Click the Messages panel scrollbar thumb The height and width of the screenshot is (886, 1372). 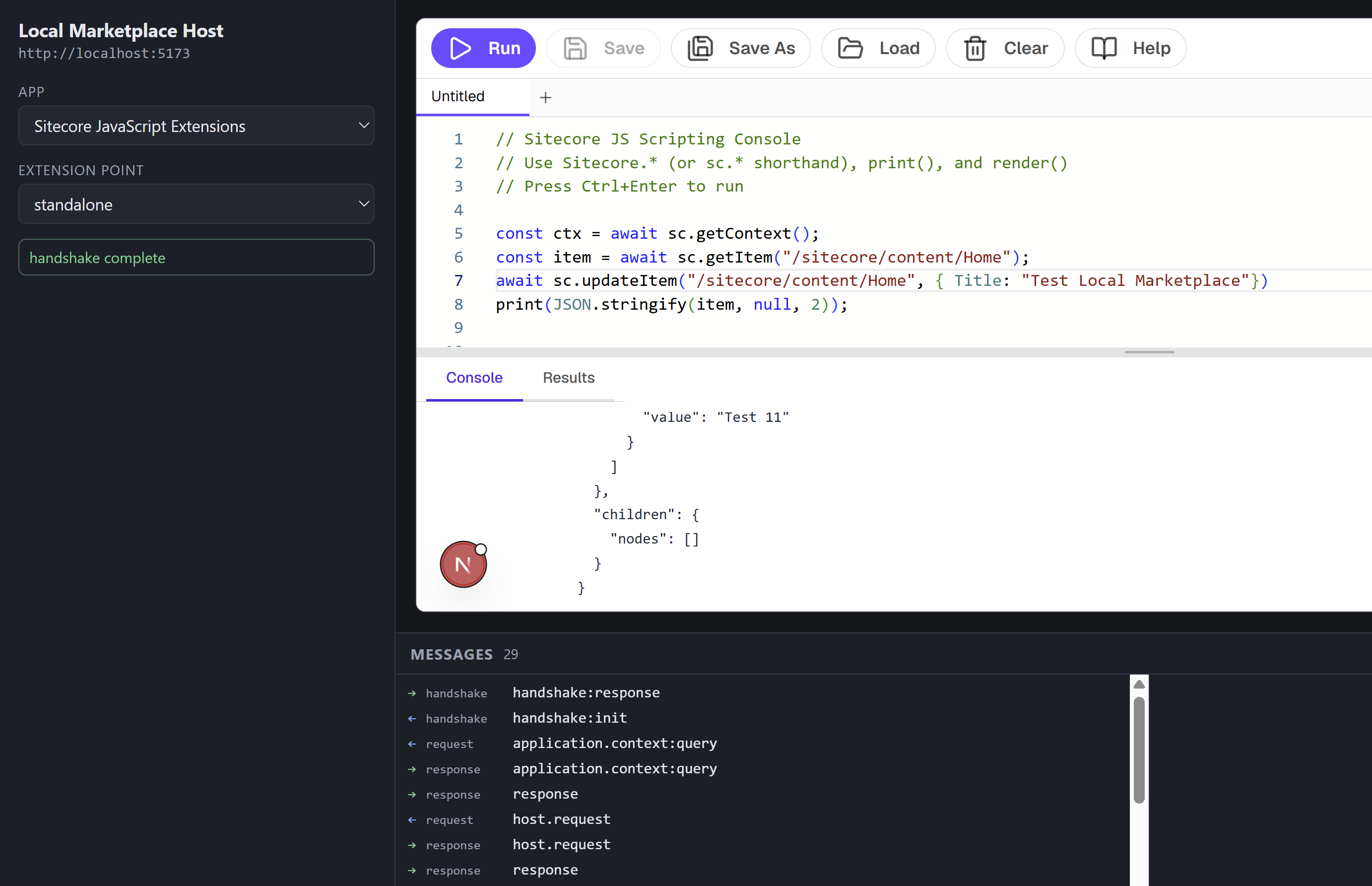[1139, 750]
